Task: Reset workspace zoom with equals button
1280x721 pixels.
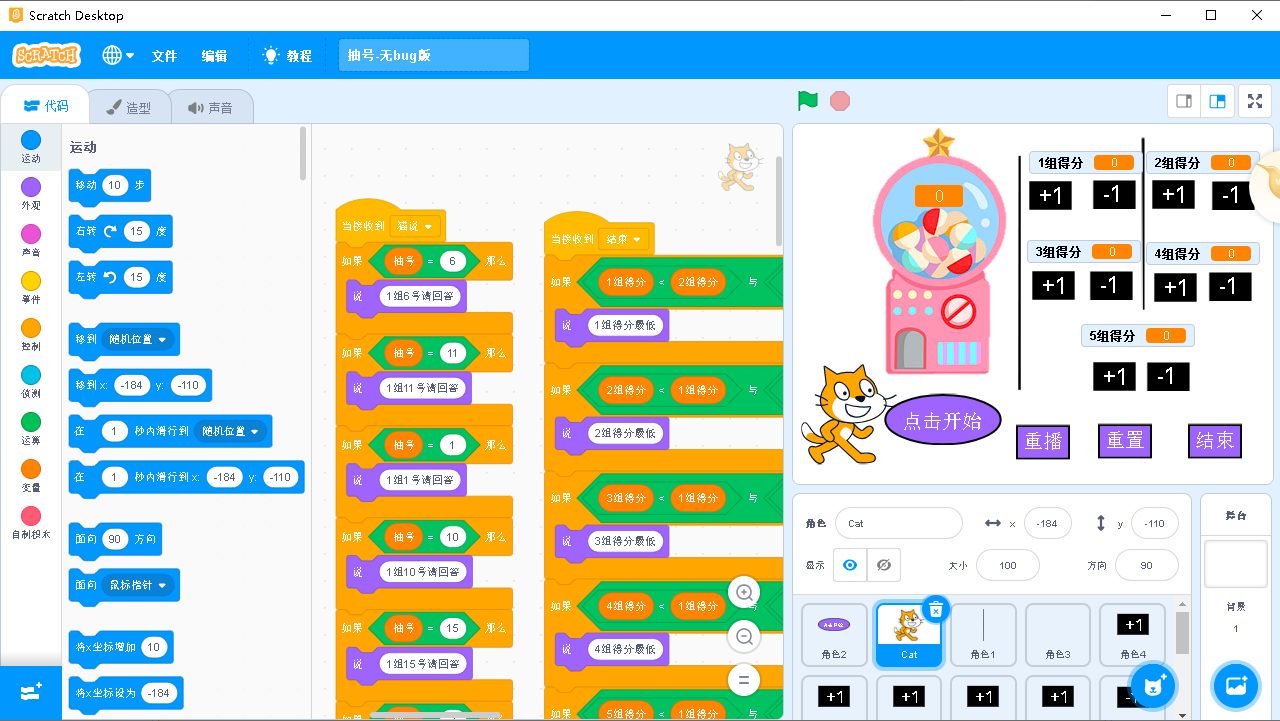Action: coord(744,680)
